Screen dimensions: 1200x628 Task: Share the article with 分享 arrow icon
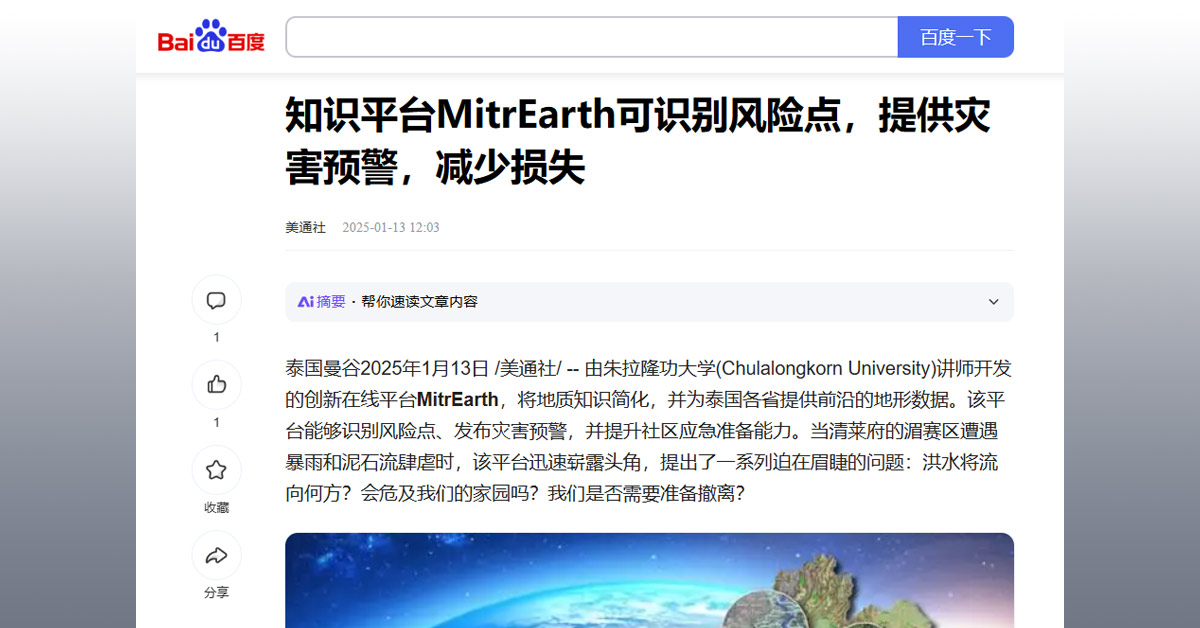point(216,555)
